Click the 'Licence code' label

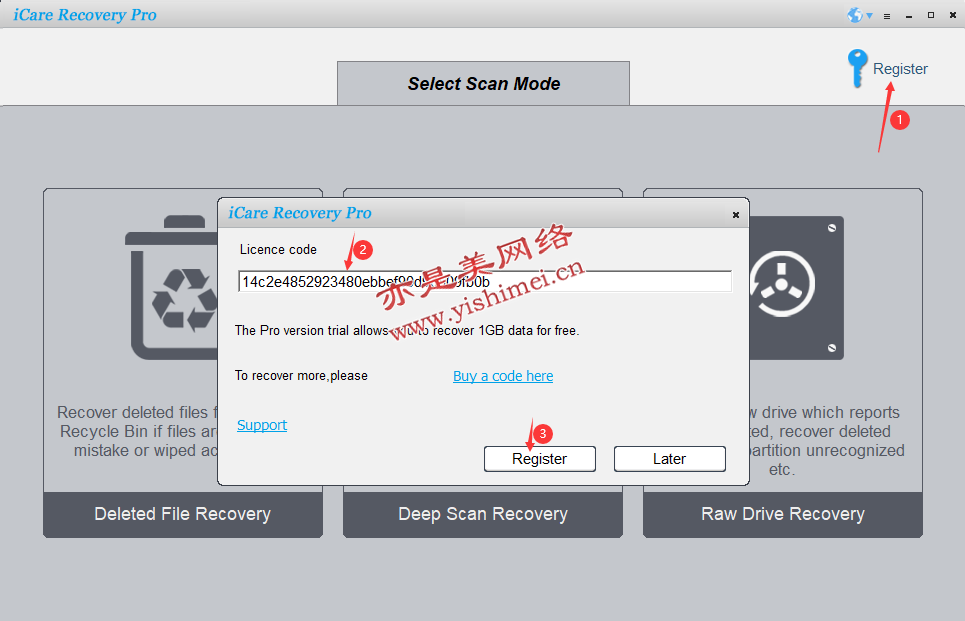[278, 249]
